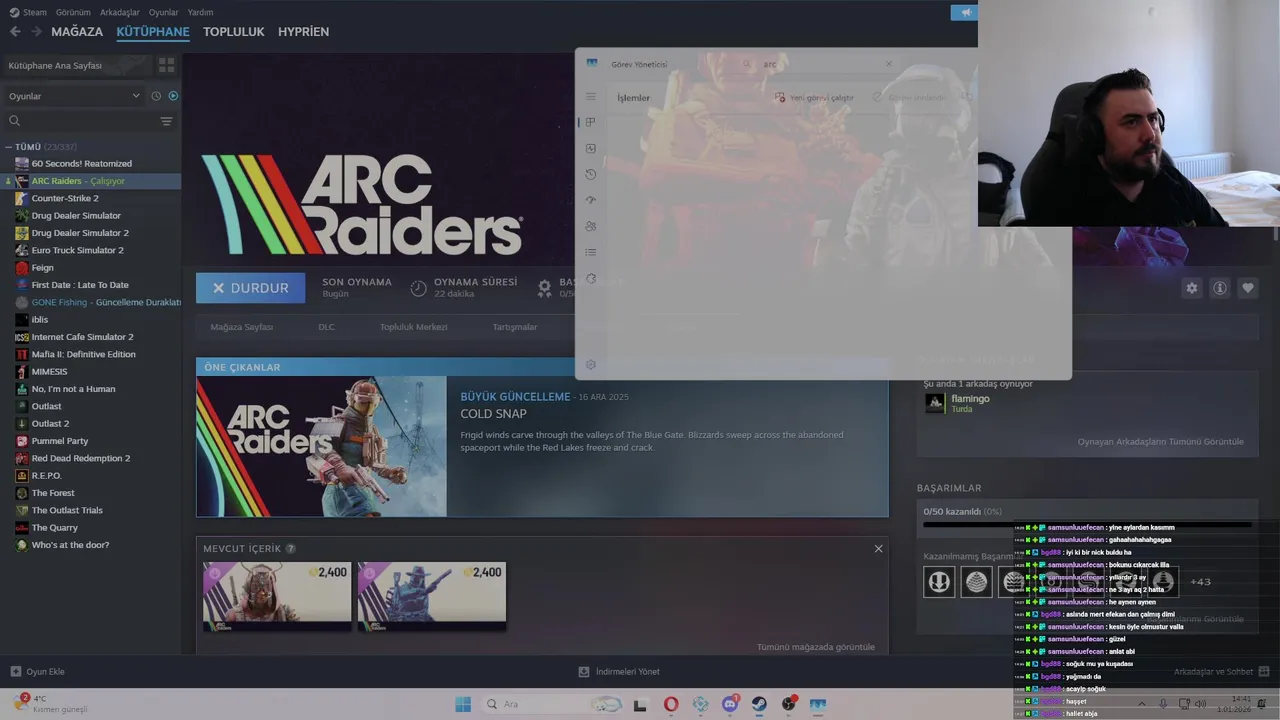The image size is (1280, 720).
Task: Select 60 Seconds! Reatomized in the library
Action: pos(81,164)
